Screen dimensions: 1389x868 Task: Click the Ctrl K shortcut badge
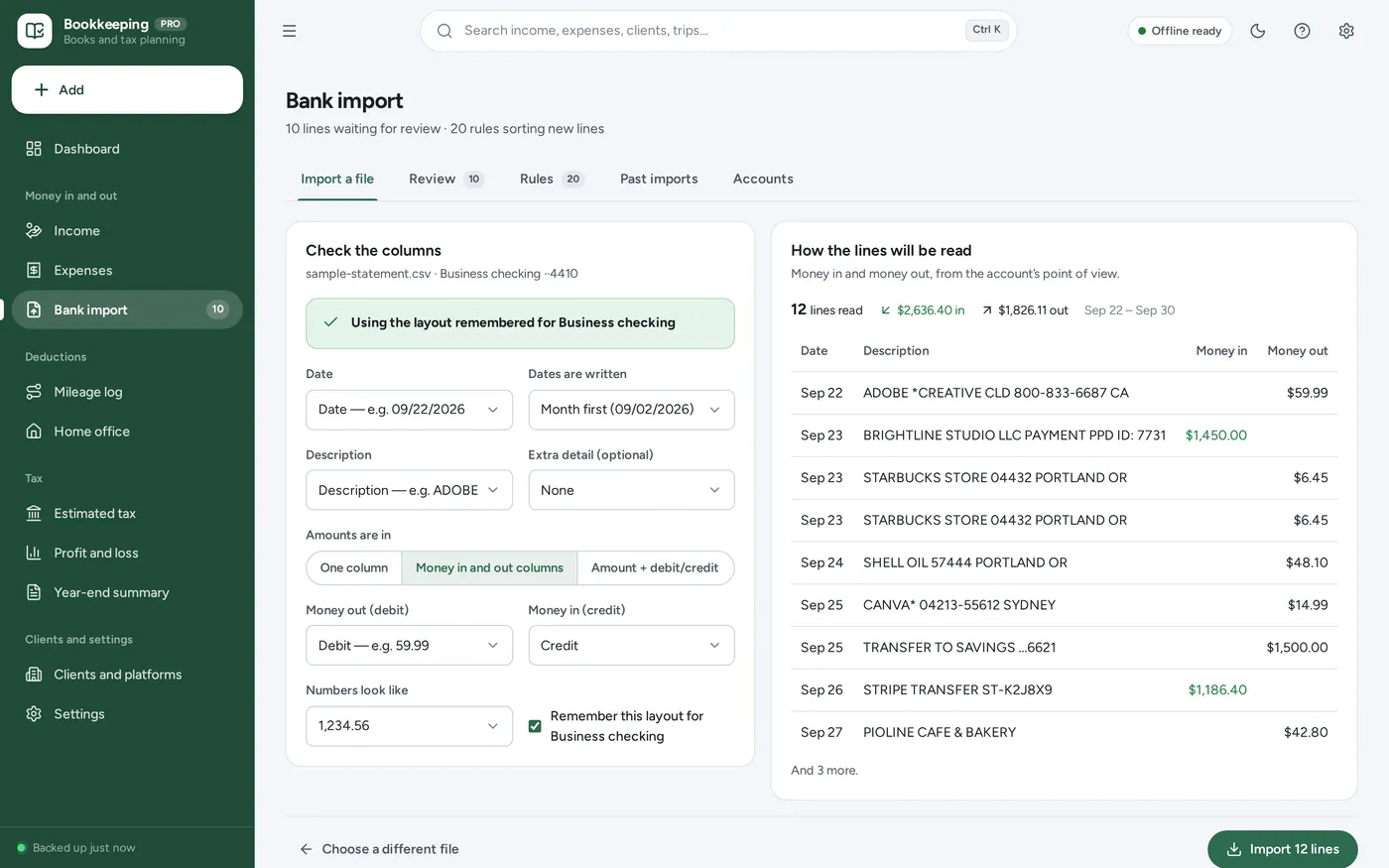coord(986,30)
